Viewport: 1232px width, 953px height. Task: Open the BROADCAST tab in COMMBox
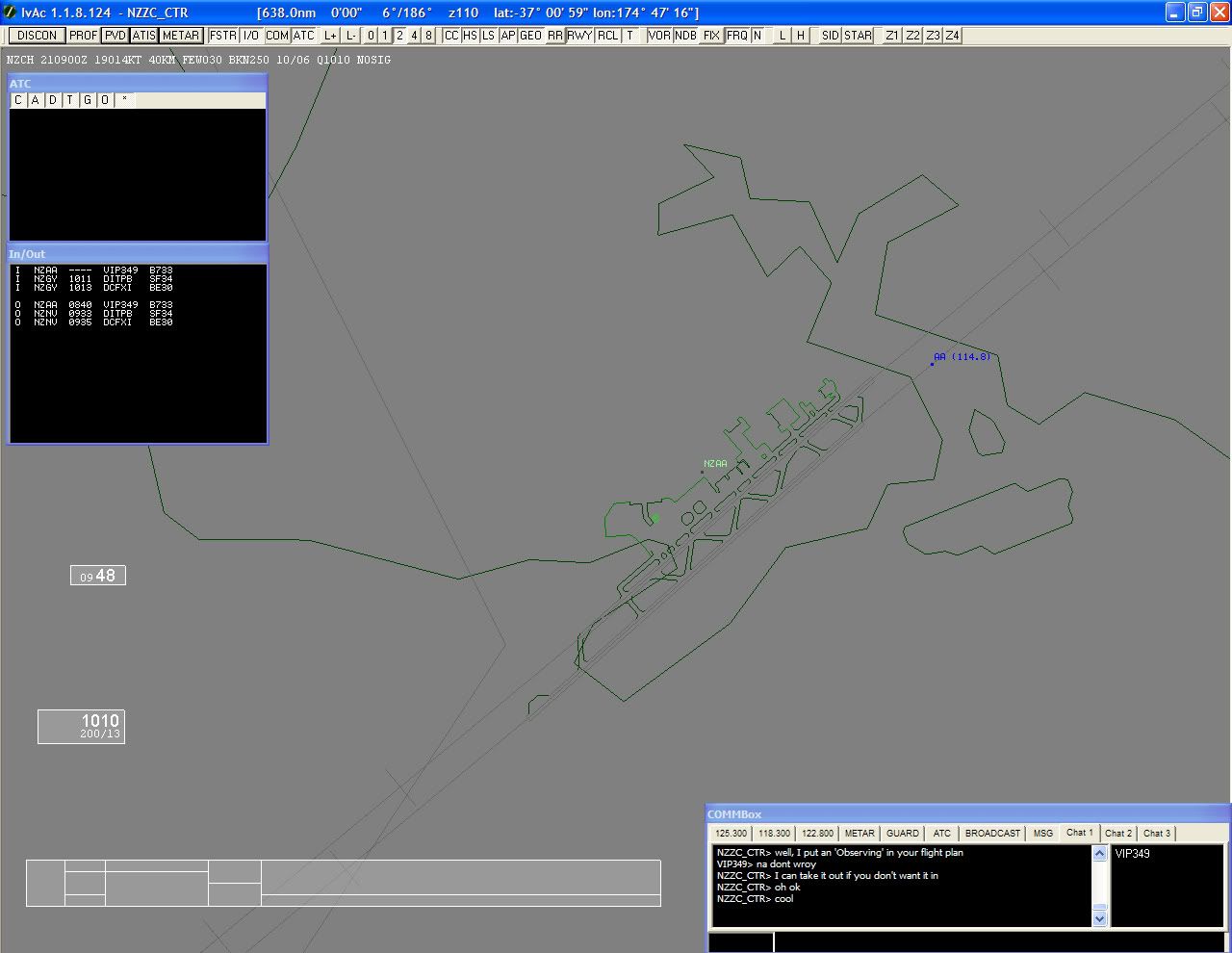[992, 834]
